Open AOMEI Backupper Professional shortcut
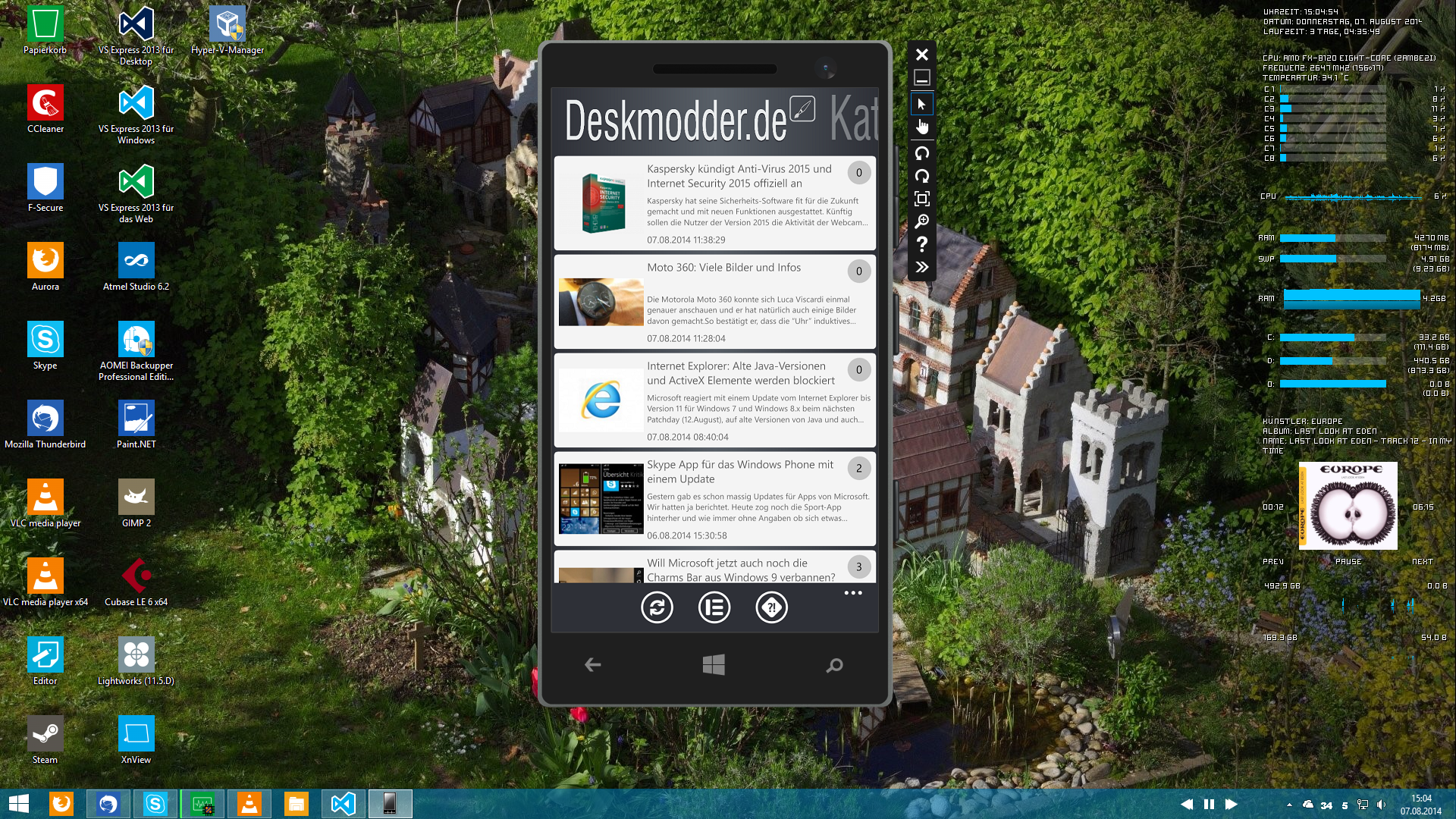 [136, 351]
